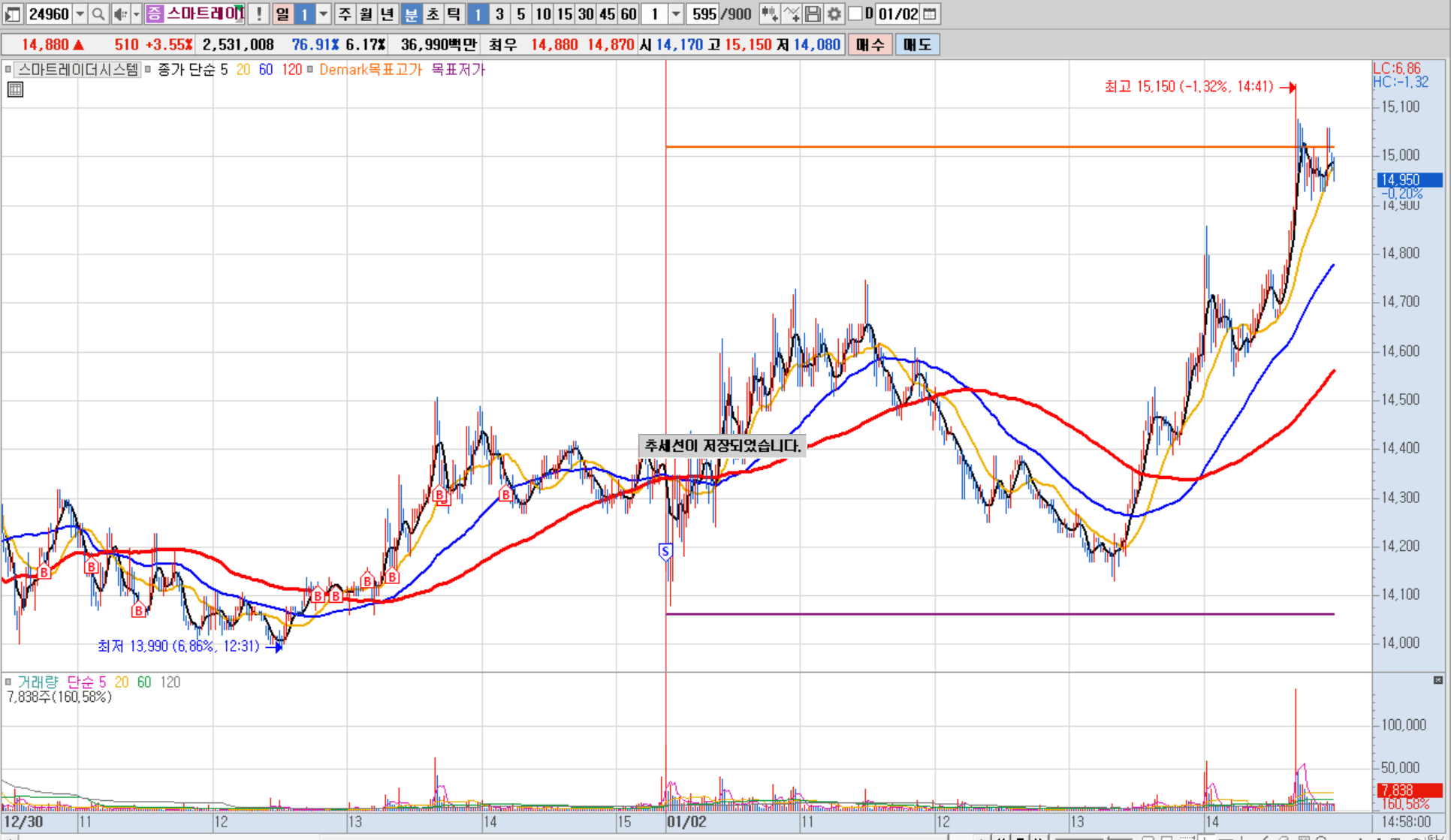Toggle the 종가 단순 moving average legend box
The height and width of the screenshot is (840, 1451).
tap(148, 69)
